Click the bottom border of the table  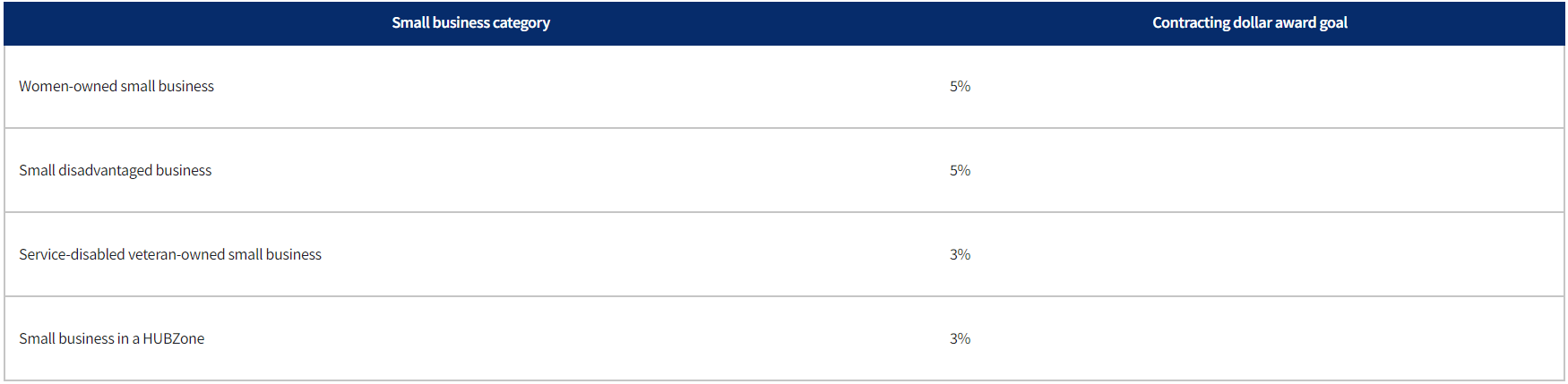784,380
